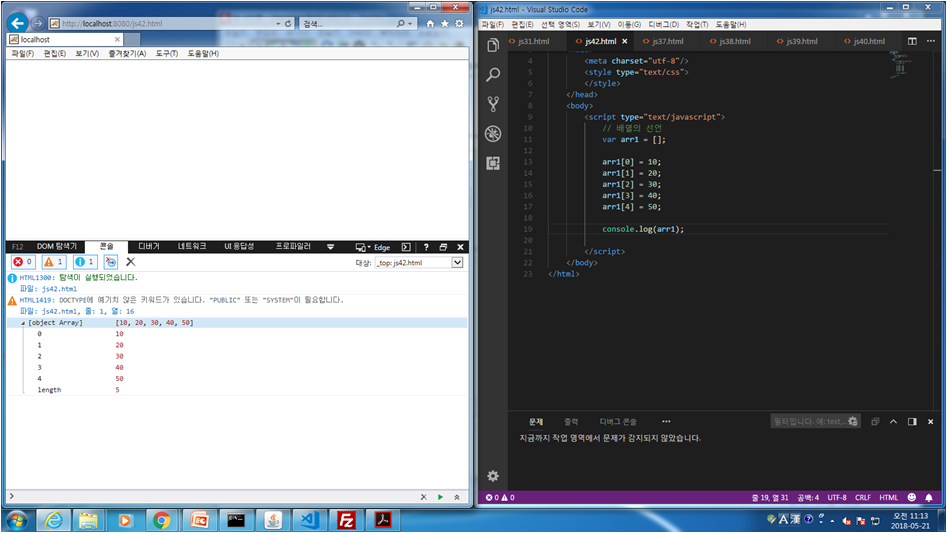Image resolution: width=947 pixels, height=533 pixels.
Task: Click errors and warnings count in status bar
Action: [x=500, y=498]
